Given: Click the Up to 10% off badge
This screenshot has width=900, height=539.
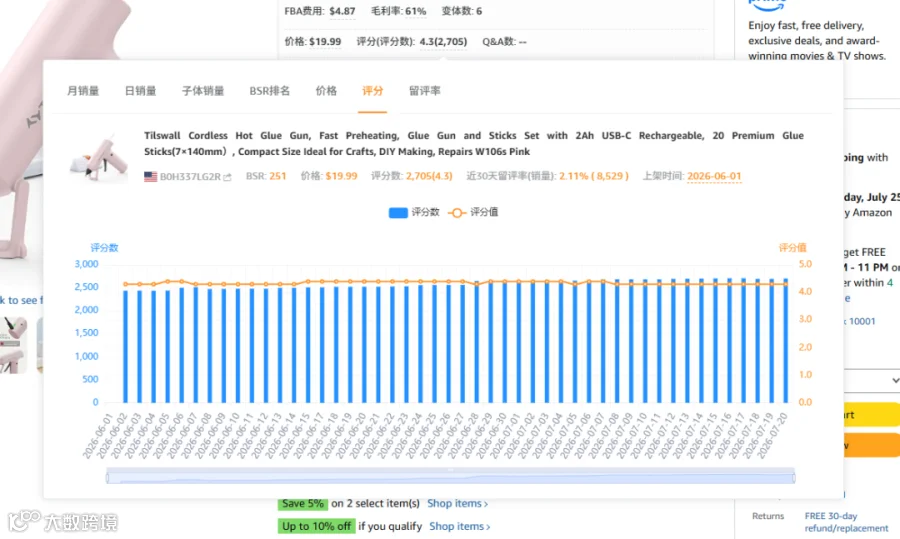Looking at the screenshot, I should (316, 526).
